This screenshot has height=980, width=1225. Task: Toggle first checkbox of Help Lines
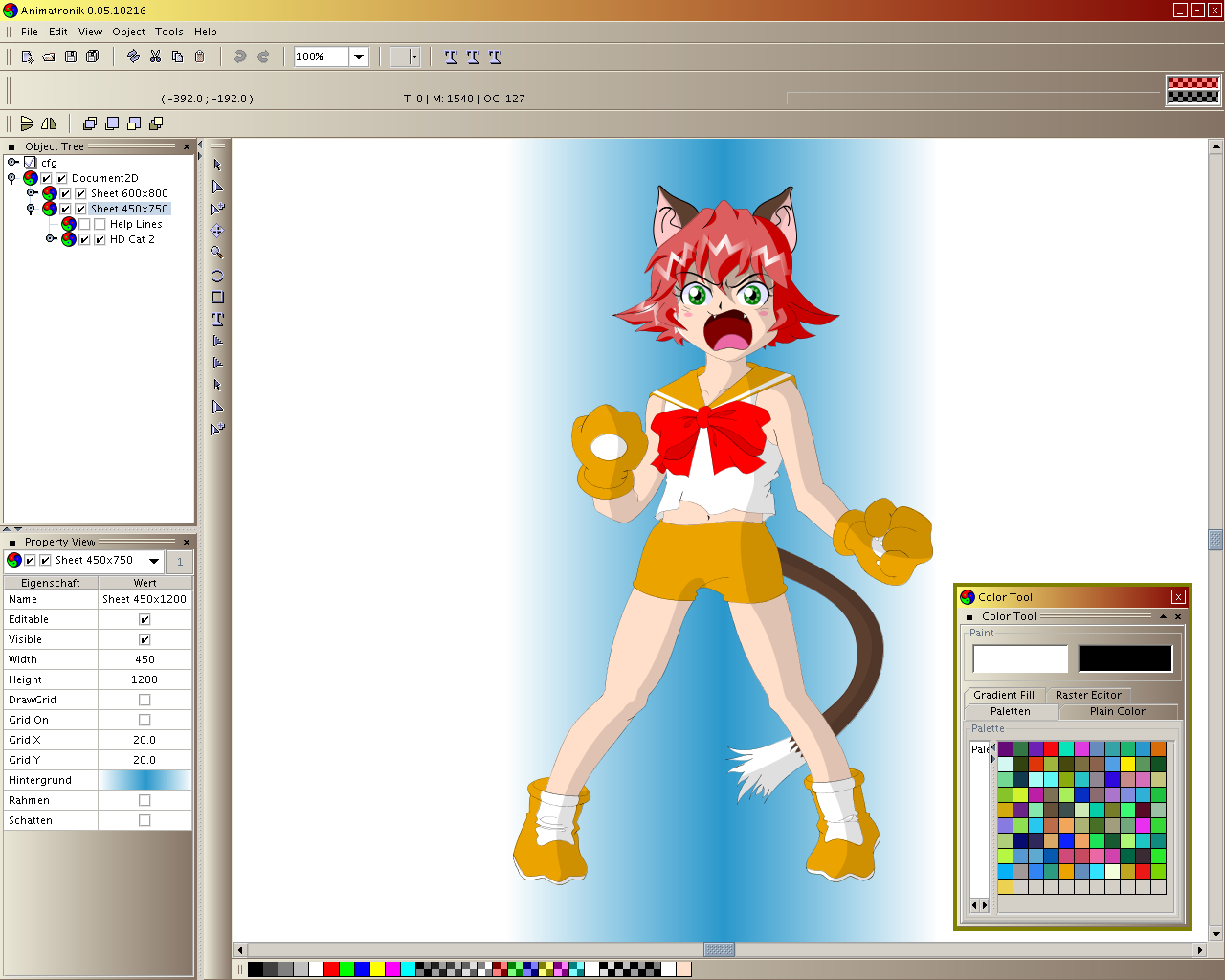(84, 224)
